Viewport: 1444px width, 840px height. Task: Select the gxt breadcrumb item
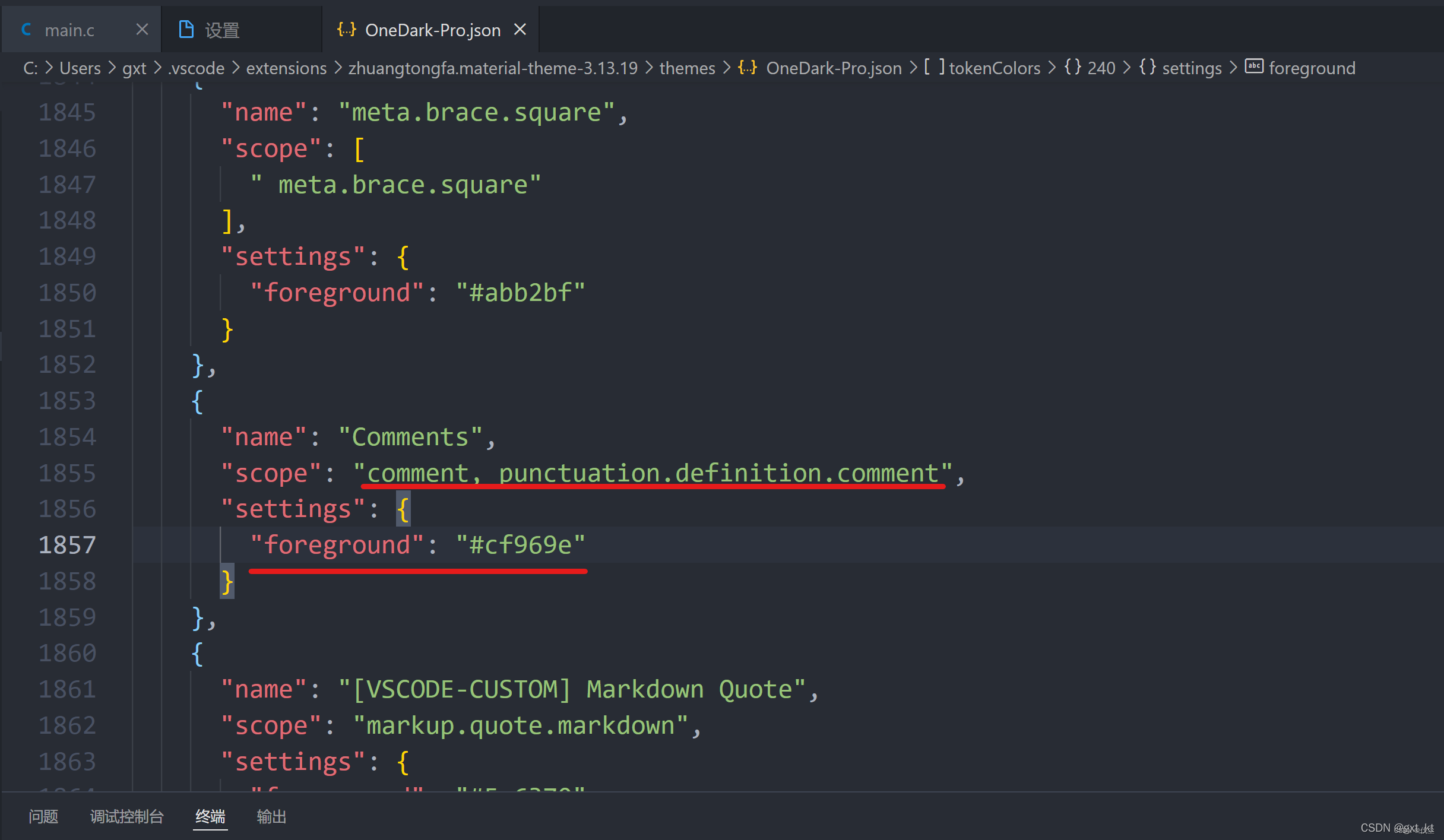[134, 68]
